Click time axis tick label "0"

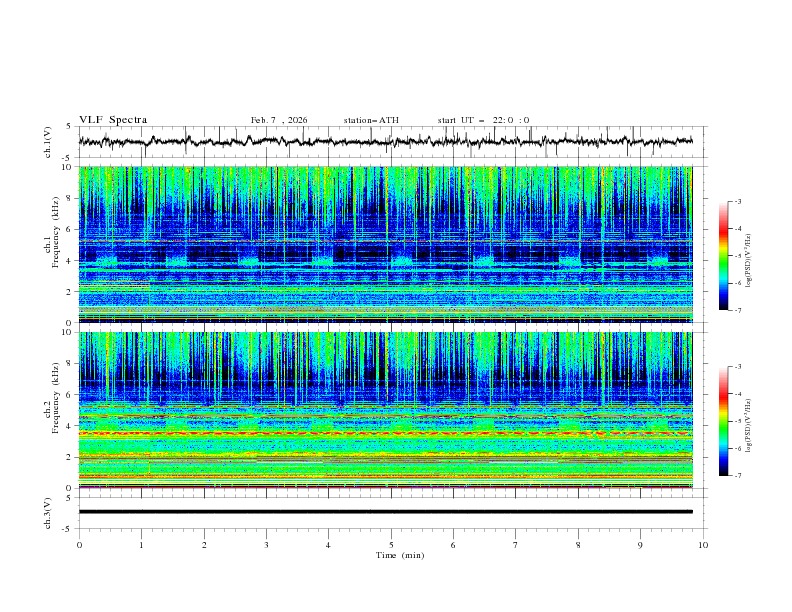pos(79,545)
